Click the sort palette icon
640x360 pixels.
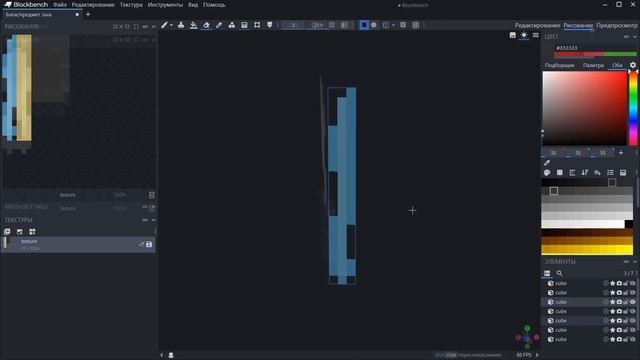click(585, 173)
